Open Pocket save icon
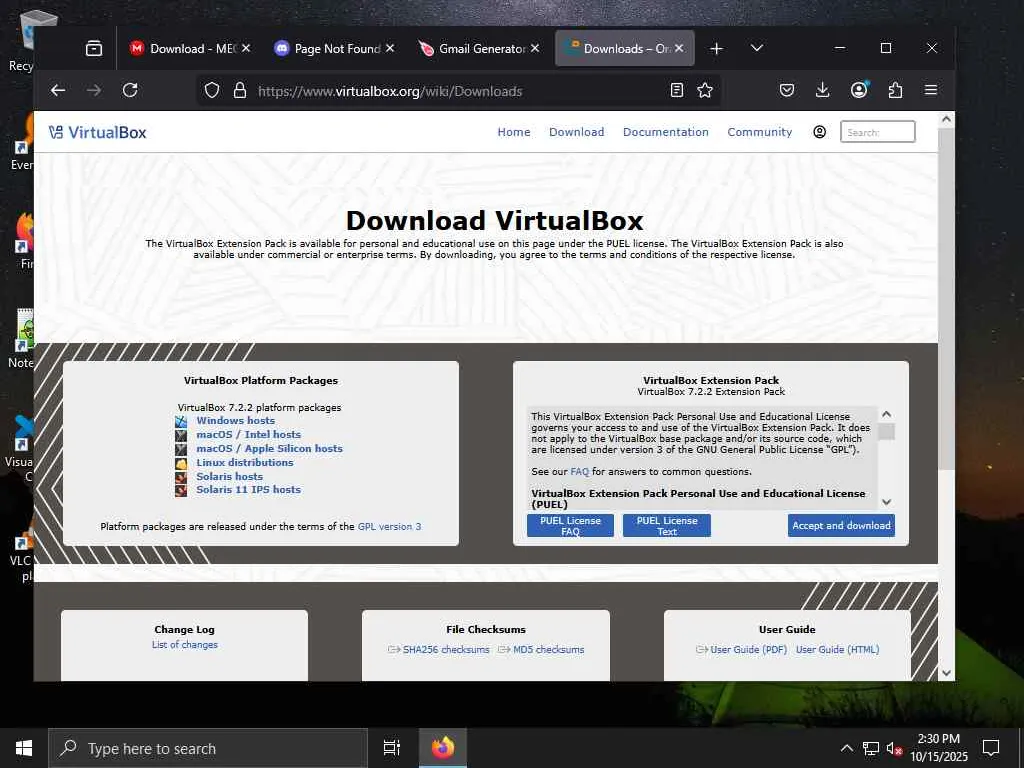Viewport: 1024px width, 768px height. tap(787, 90)
